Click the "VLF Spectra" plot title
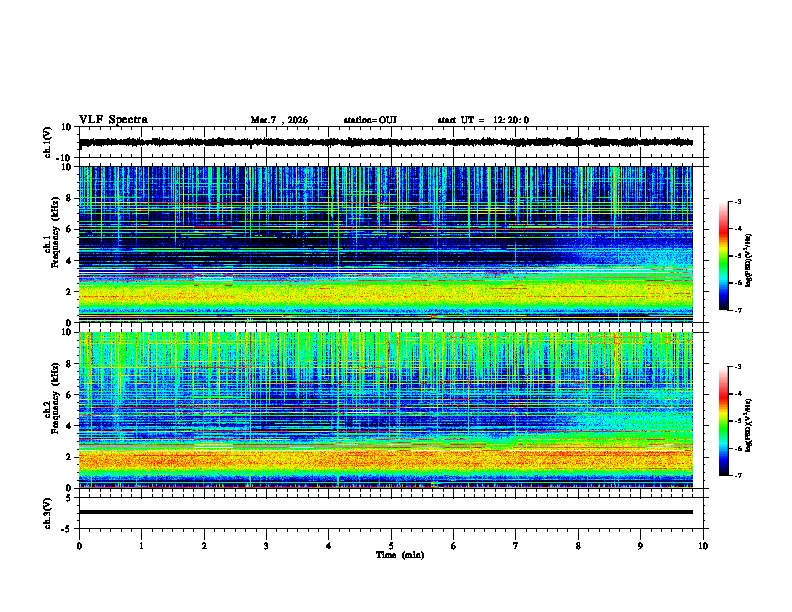Image resolution: width=792 pixels, height=612 pixels. pyautogui.click(x=113, y=120)
